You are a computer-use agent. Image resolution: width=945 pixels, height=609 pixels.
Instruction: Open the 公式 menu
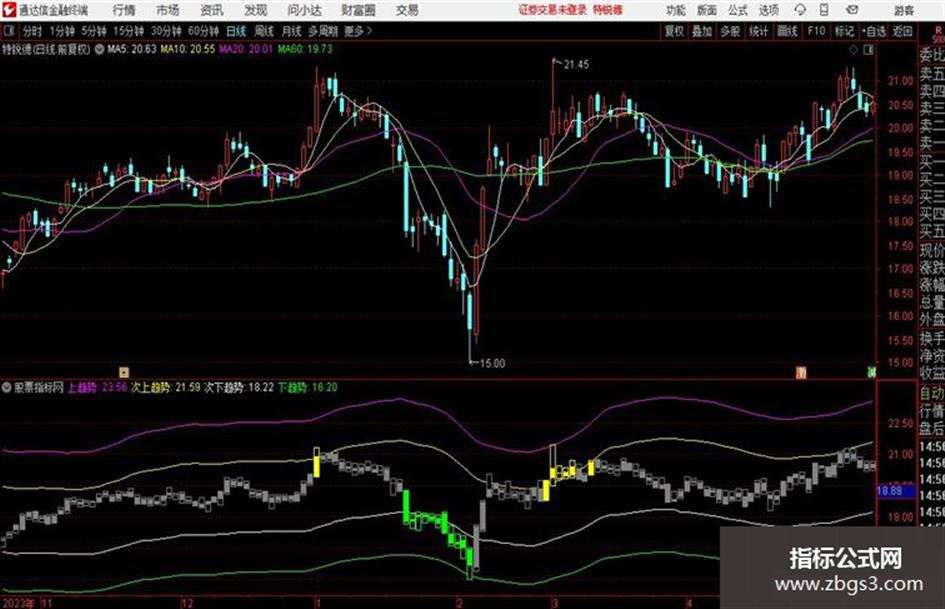click(x=738, y=10)
